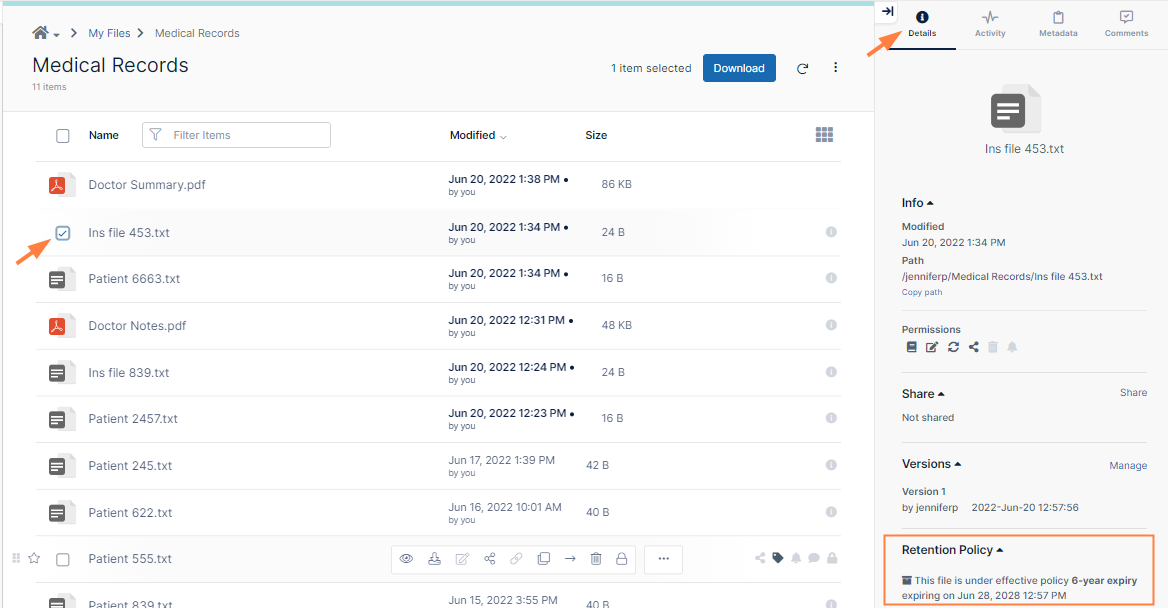Click the Copy path link
Image resolution: width=1168 pixels, height=608 pixels.
922,293
